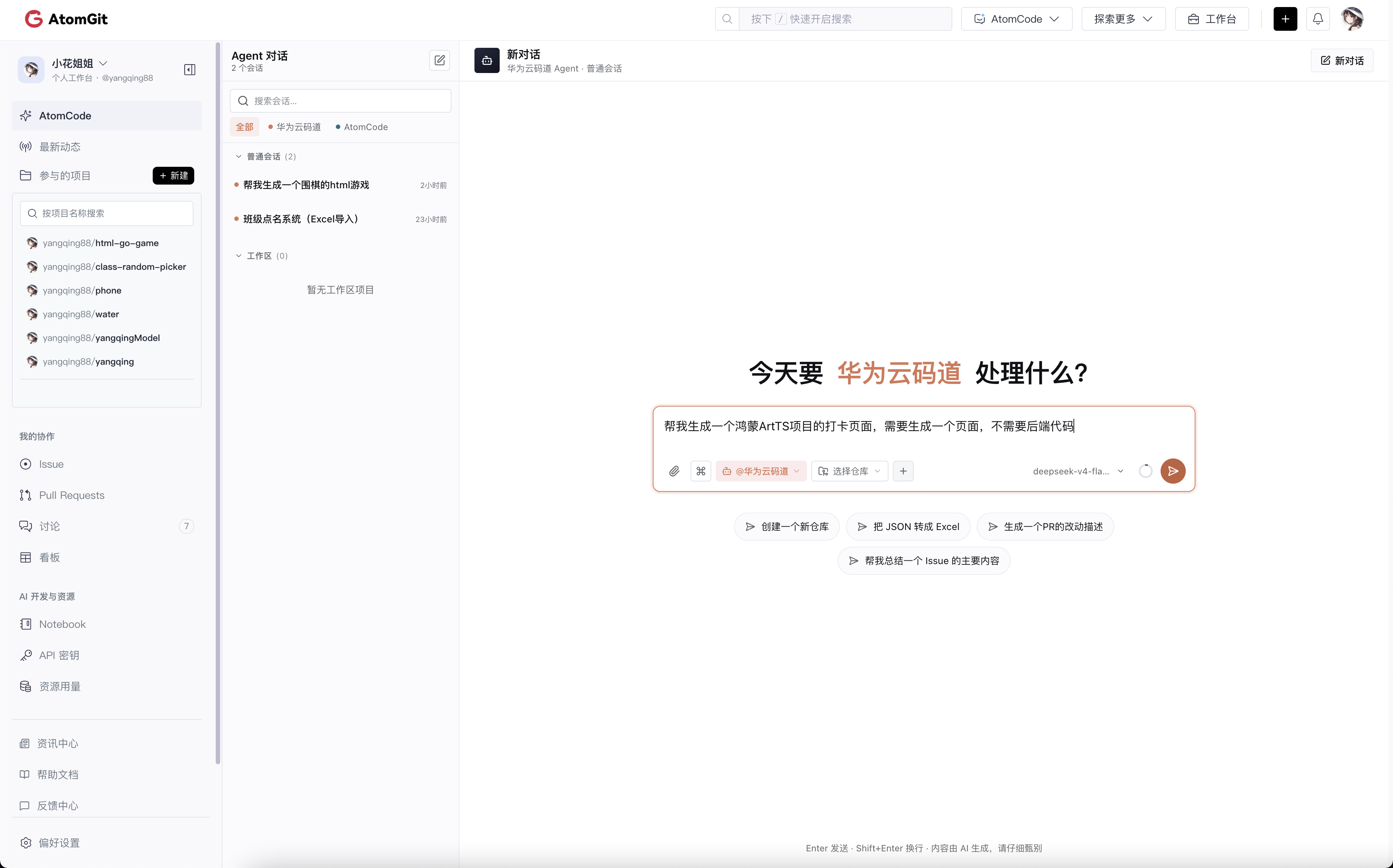Open the black plus create button
Screen dimensions: 1393x868
point(1285,19)
